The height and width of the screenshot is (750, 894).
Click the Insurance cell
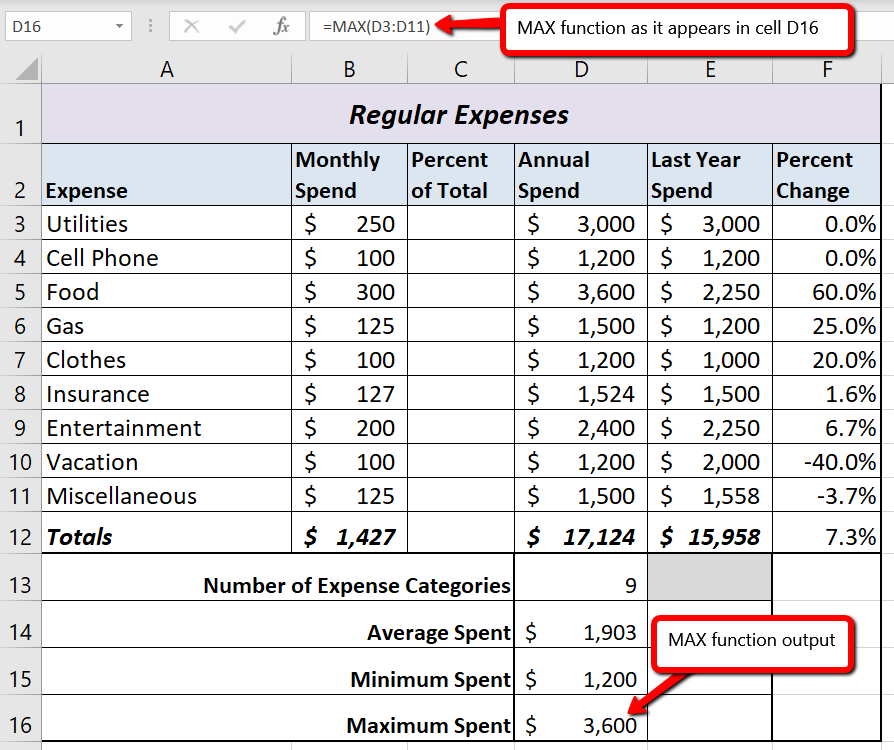pos(166,393)
